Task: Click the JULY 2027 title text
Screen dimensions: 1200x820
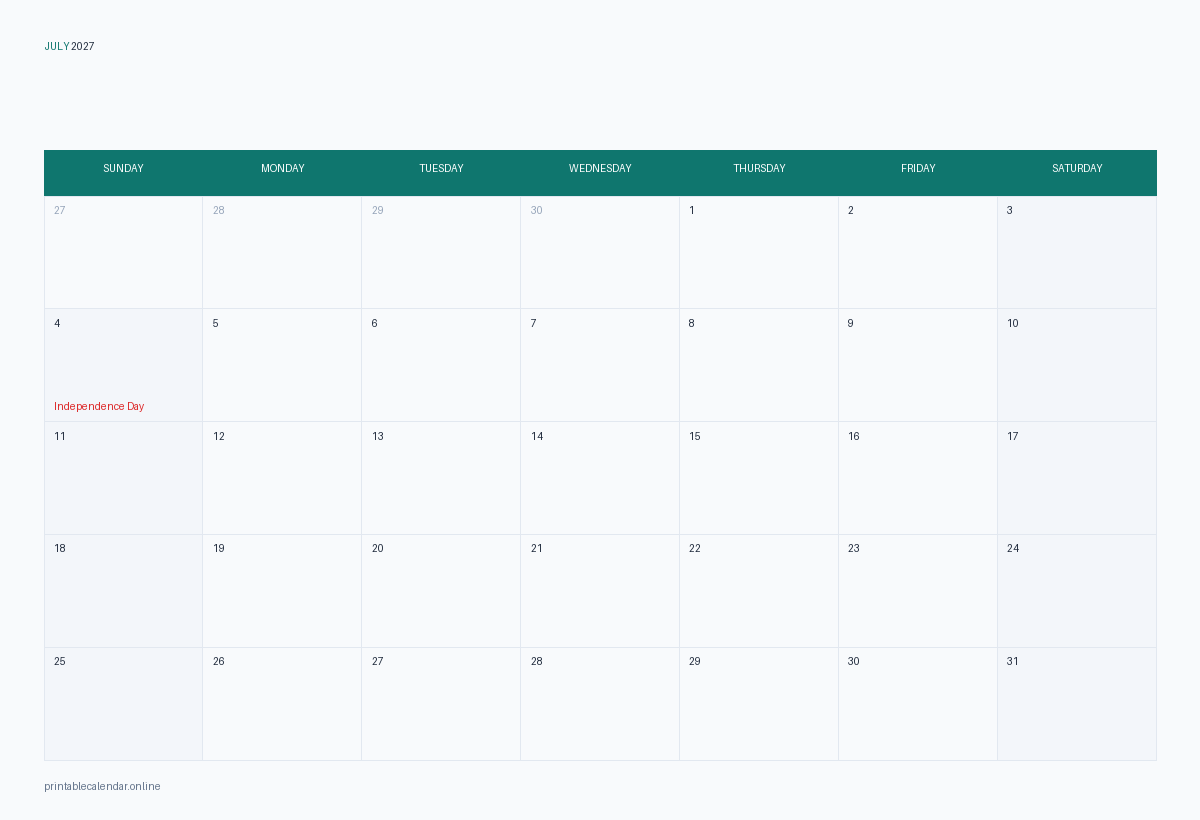Action: (x=69, y=46)
